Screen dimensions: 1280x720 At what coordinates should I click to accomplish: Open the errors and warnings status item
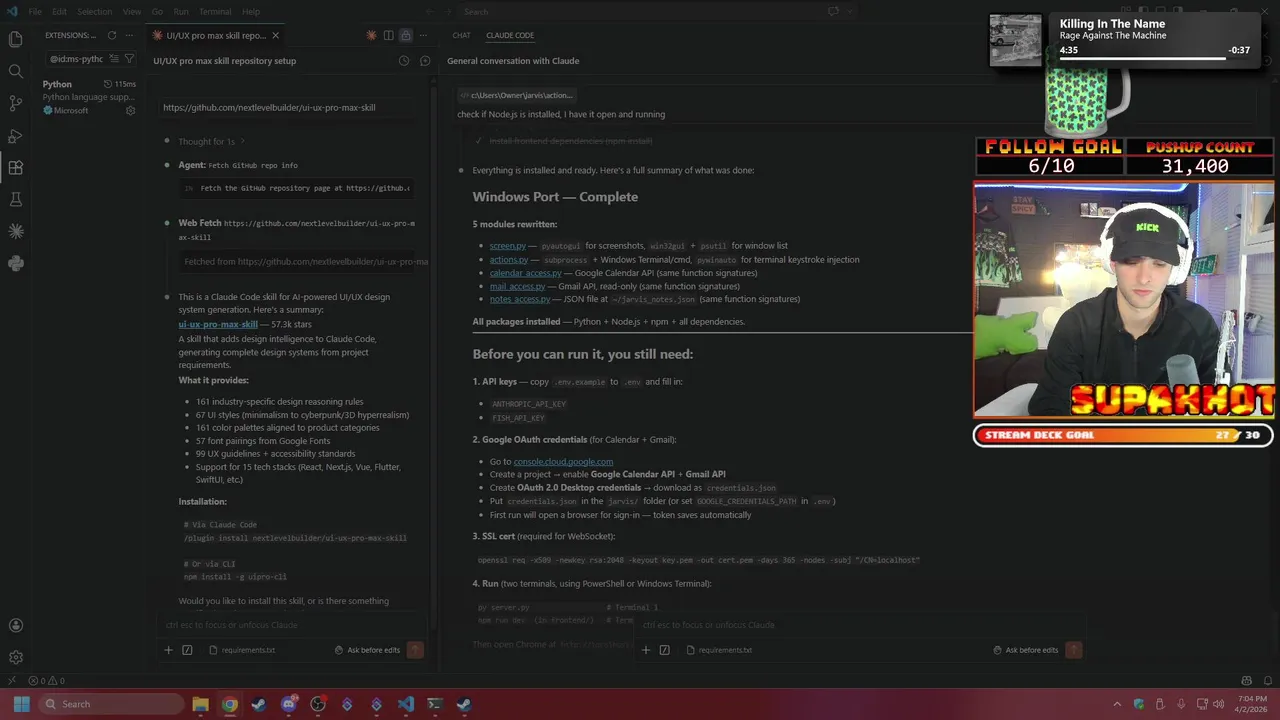47,681
